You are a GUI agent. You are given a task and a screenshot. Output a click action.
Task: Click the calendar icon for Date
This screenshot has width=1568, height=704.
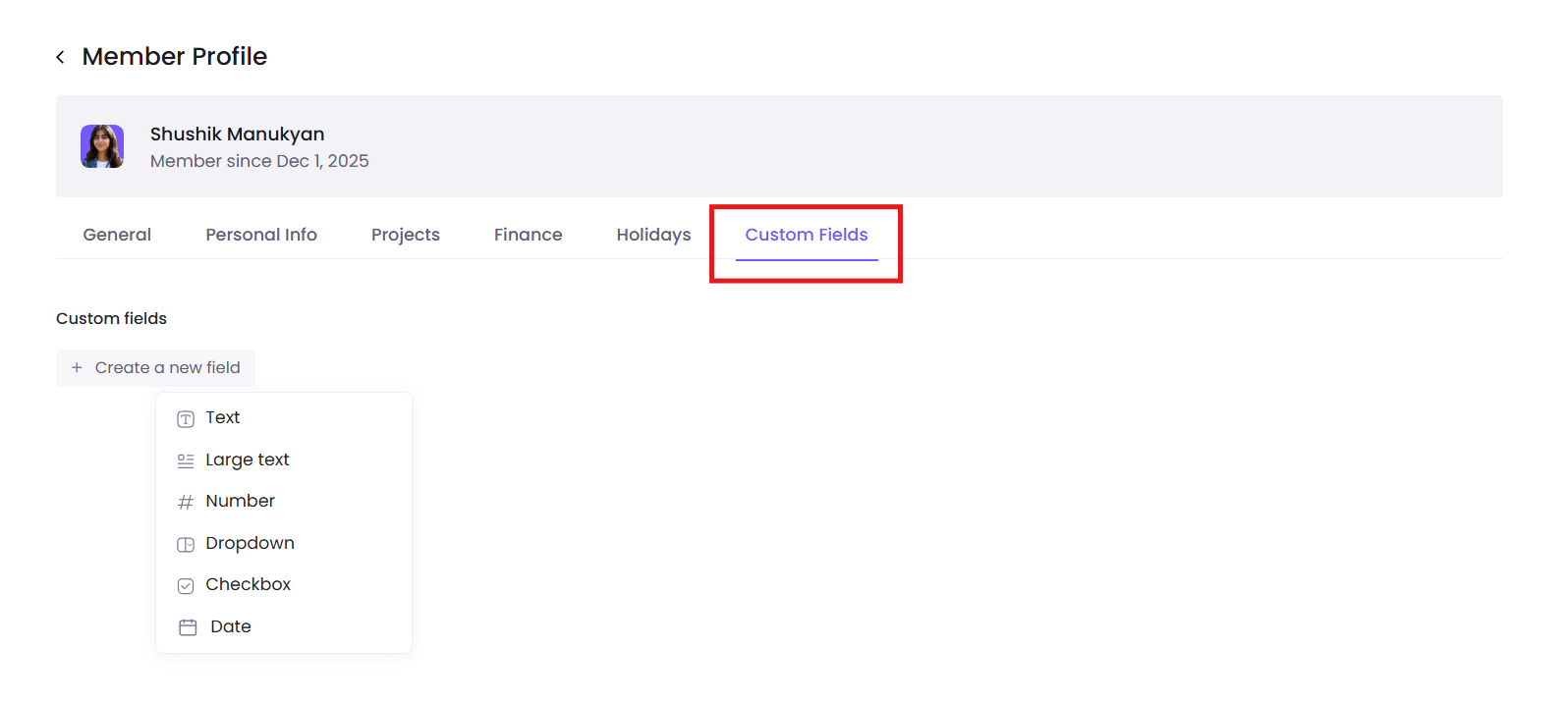pyautogui.click(x=188, y=627)
